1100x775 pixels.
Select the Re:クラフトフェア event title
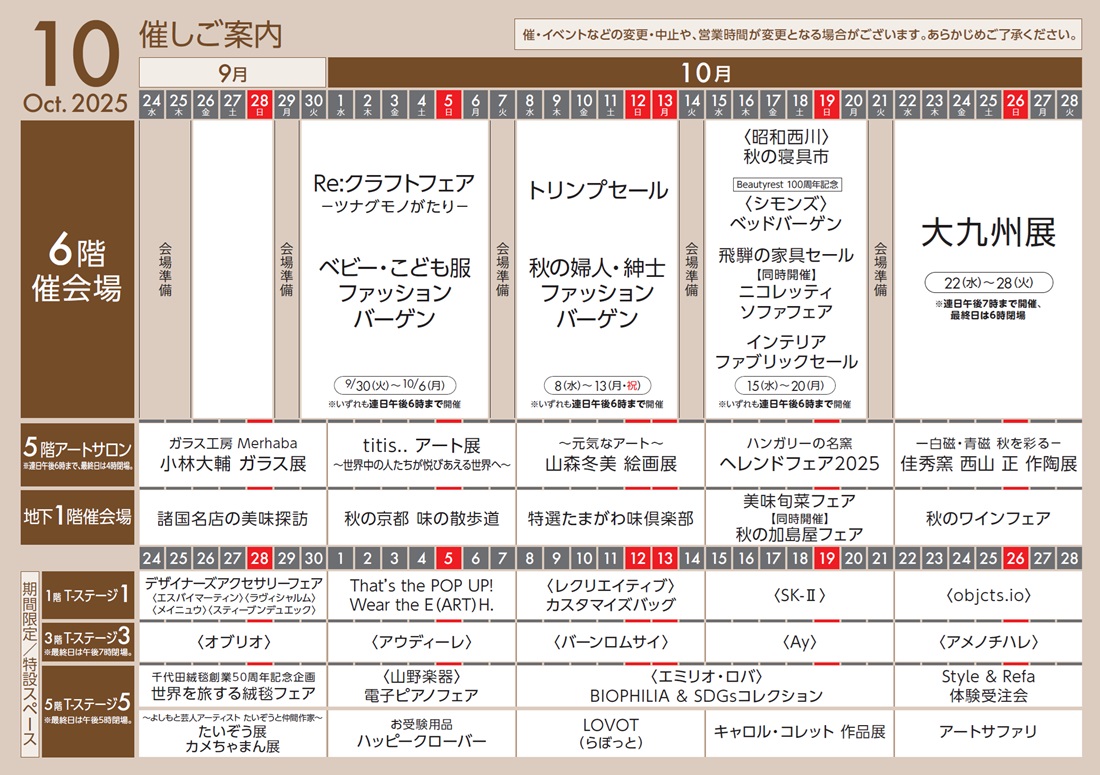click(x=394, y=184)
